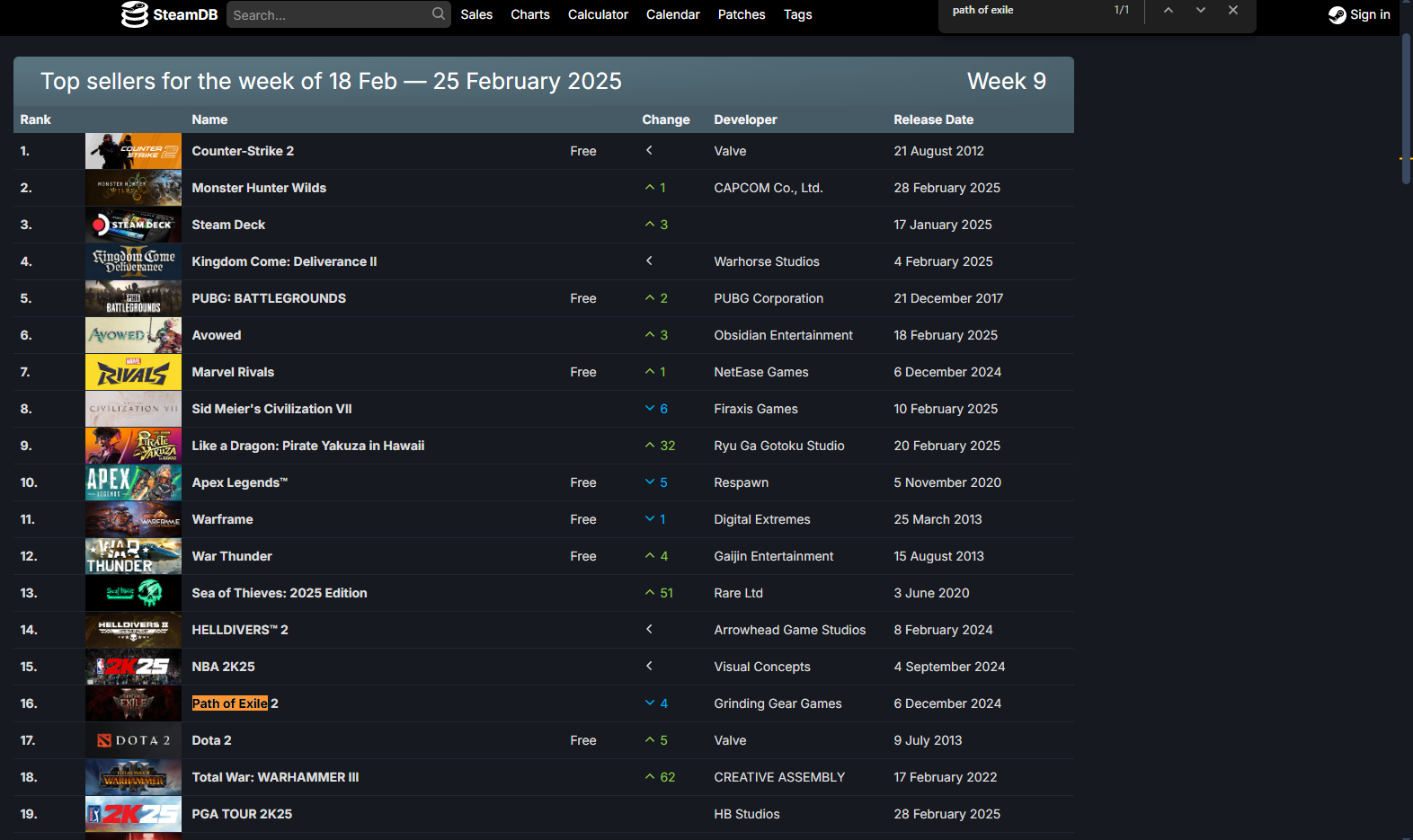Click Obsidian Entertainment developer cell
The image size is (1413, 840).
(x=783, y=335)
